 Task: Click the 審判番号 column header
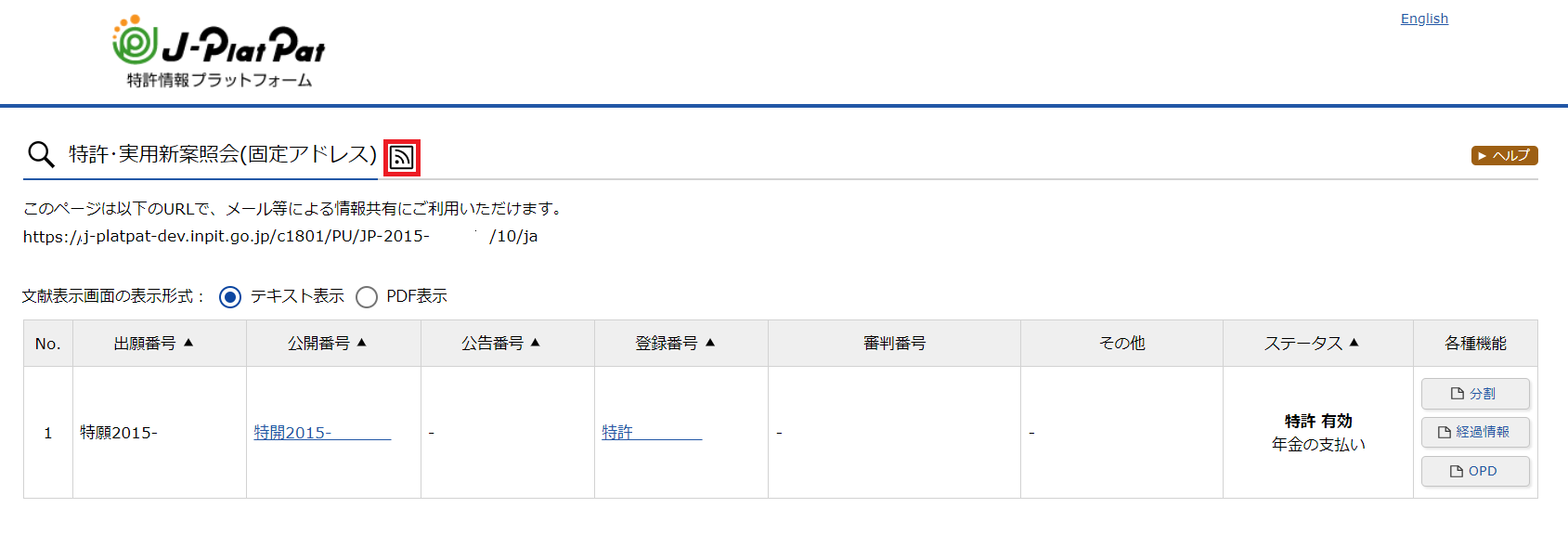894,344
